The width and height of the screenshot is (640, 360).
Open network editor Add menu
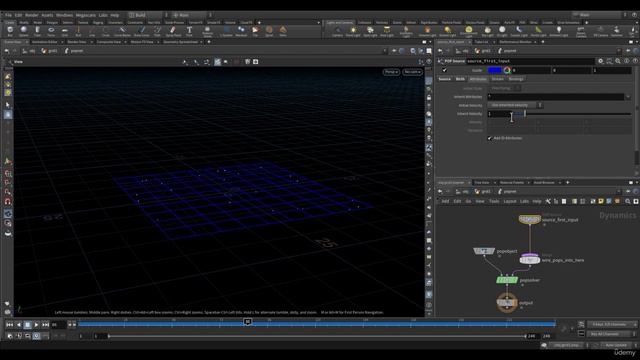445,201
